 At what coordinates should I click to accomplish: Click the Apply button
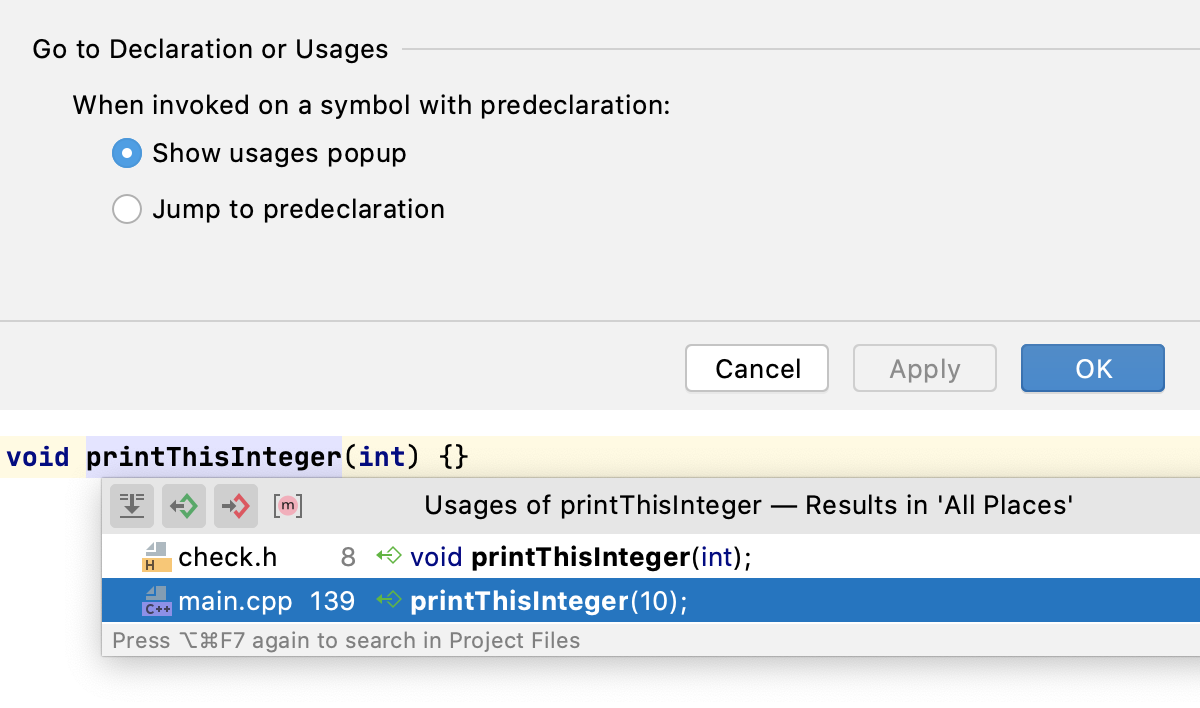click(924, 369)
